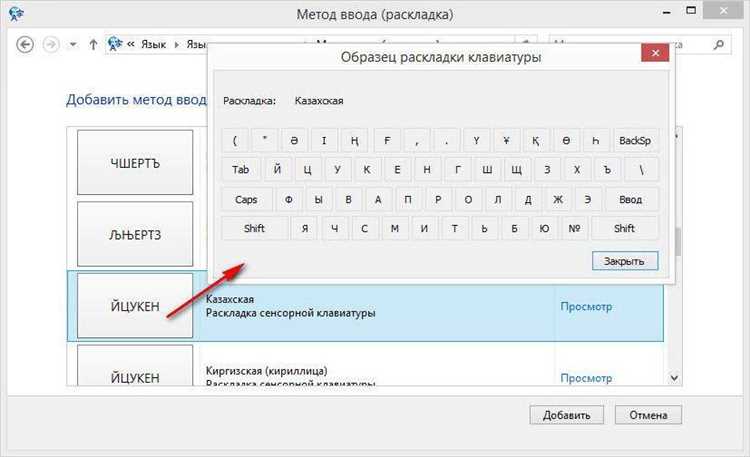Click the Закрыть button
The height and width of the screenshot is (457, 750).
[x=625, y=261]
